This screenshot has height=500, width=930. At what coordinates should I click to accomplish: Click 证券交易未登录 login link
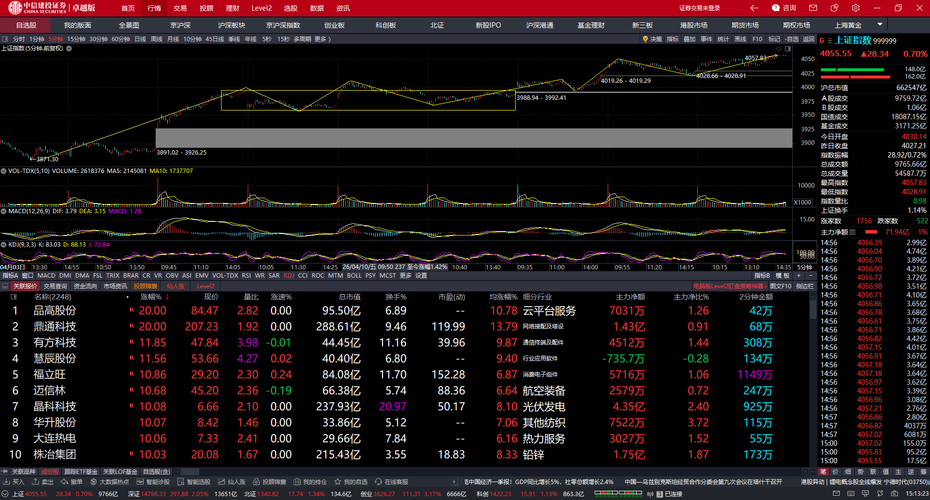point(699,8)
